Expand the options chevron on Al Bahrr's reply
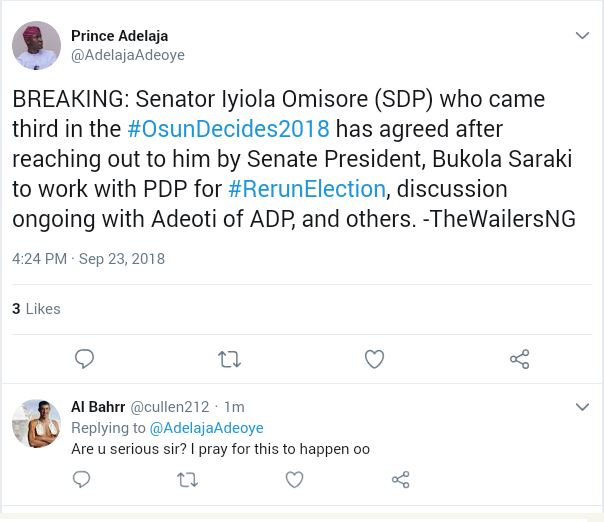The height and width of the screenshot is (522, 604). pos(582,407)
